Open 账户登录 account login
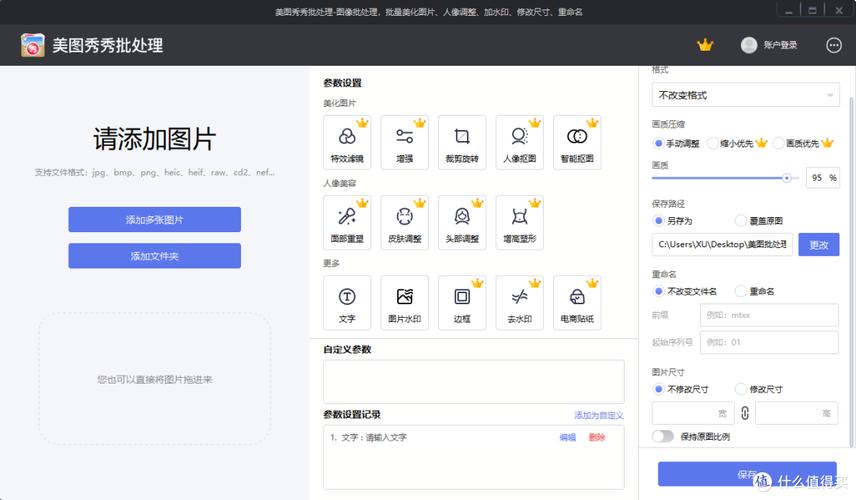 click(x=780, y=45)
